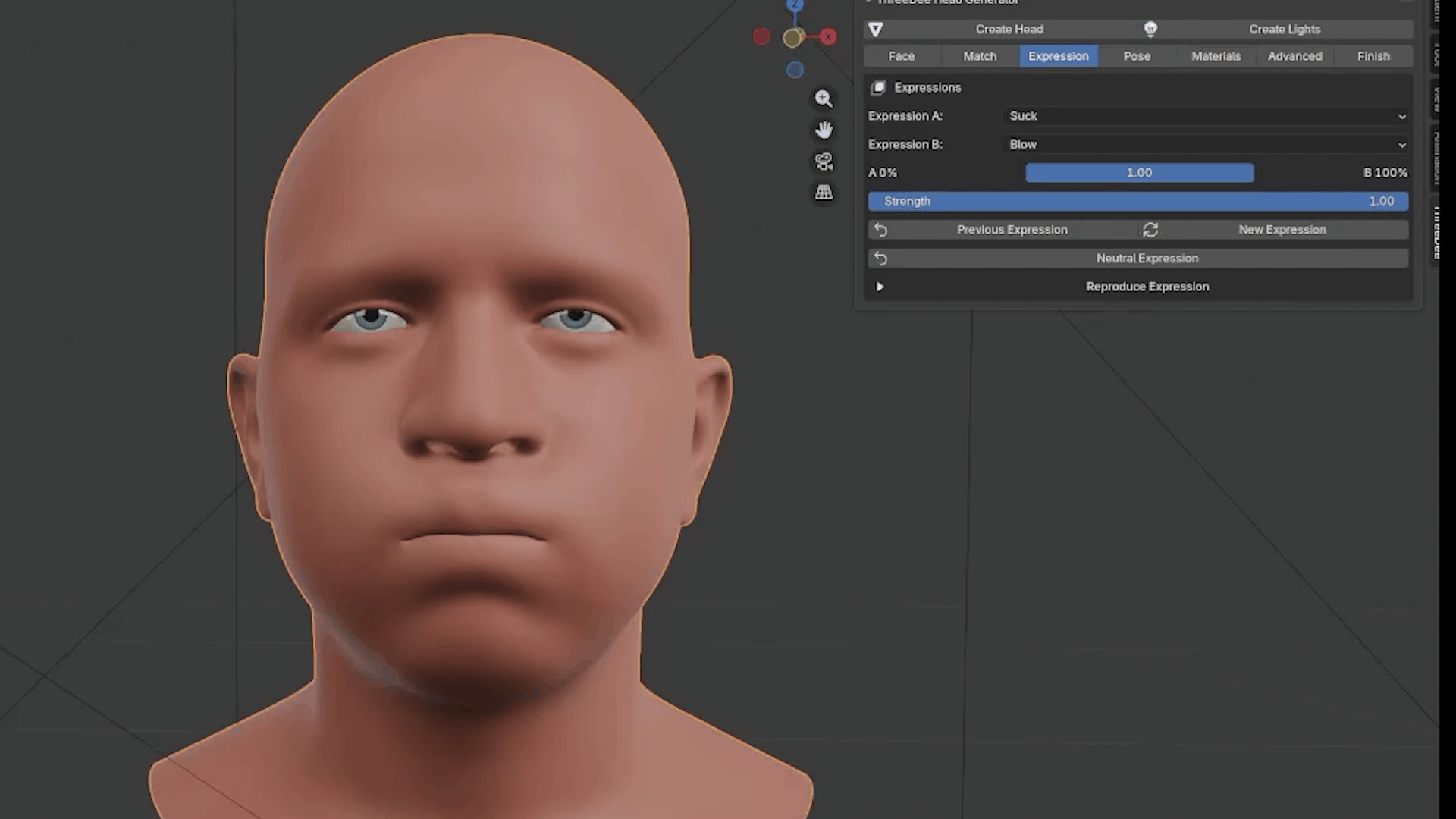Expand the Reproduce Expression section

880,287
